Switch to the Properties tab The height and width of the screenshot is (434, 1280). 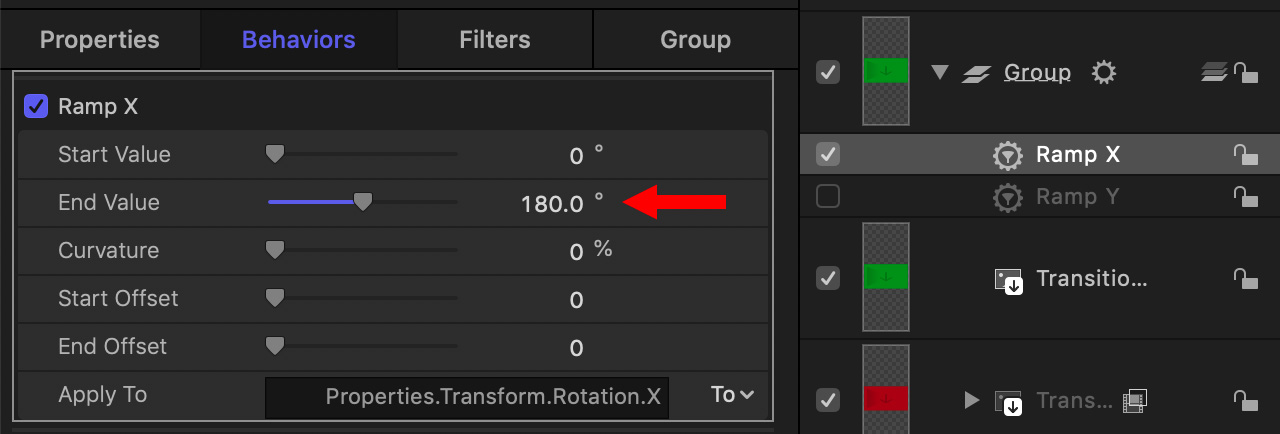coord(99,40)
